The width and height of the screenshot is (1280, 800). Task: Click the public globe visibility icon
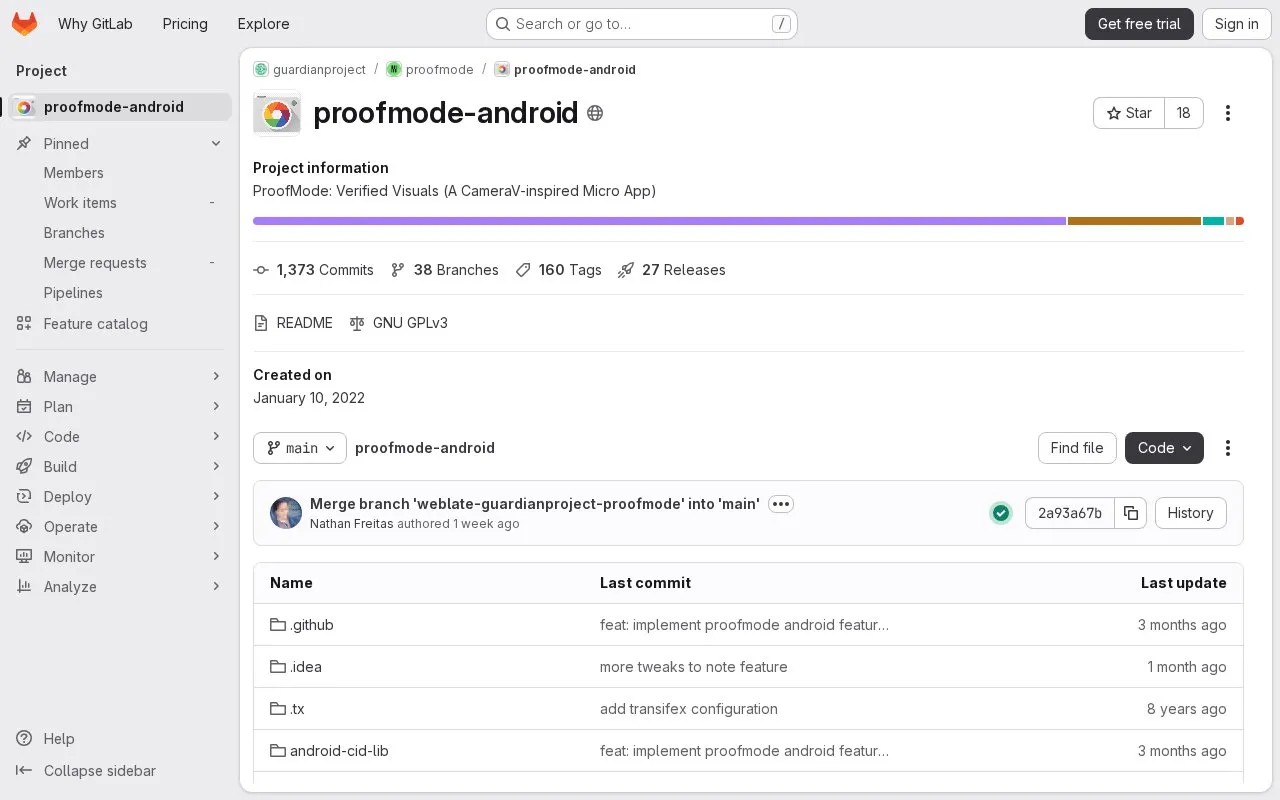coord(595,113)
